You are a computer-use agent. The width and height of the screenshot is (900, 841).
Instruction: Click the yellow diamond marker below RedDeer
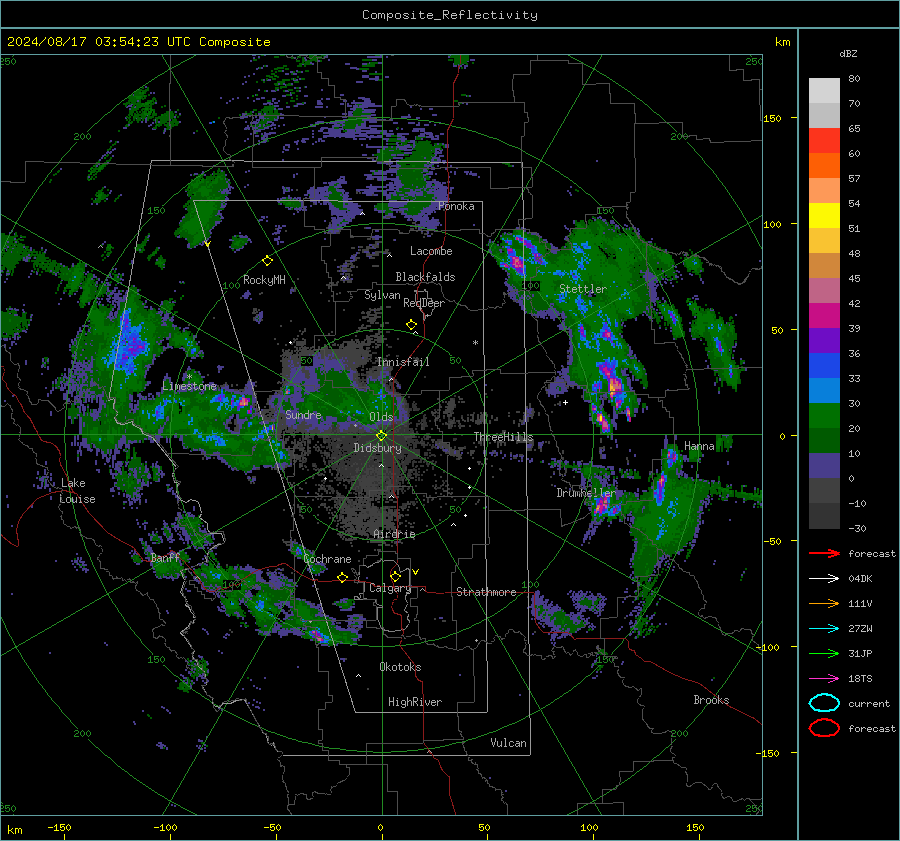click(412, 325)
